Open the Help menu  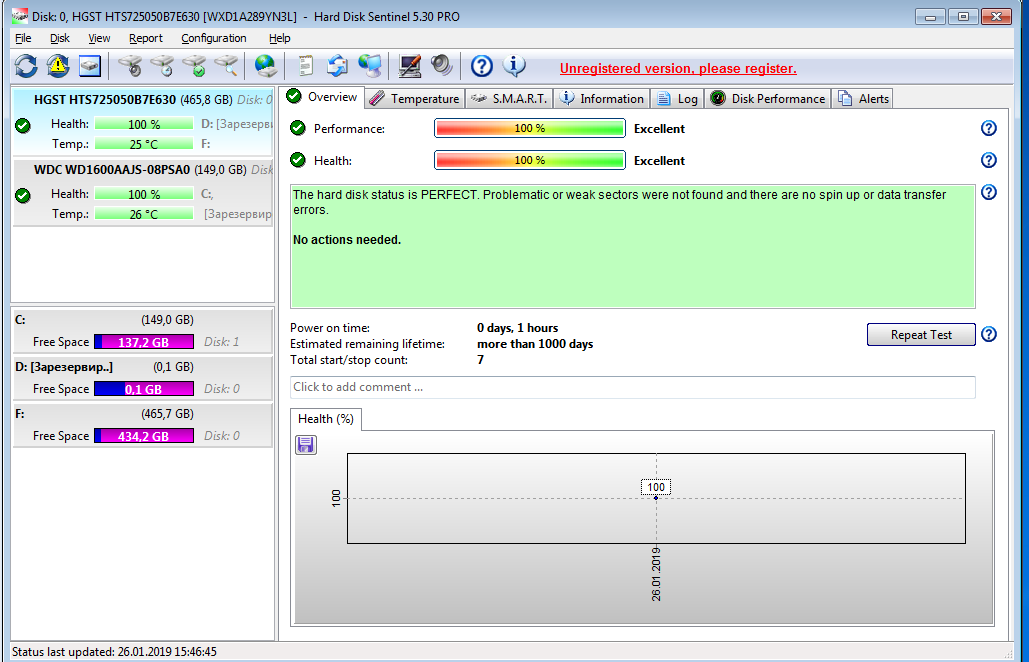280,38
